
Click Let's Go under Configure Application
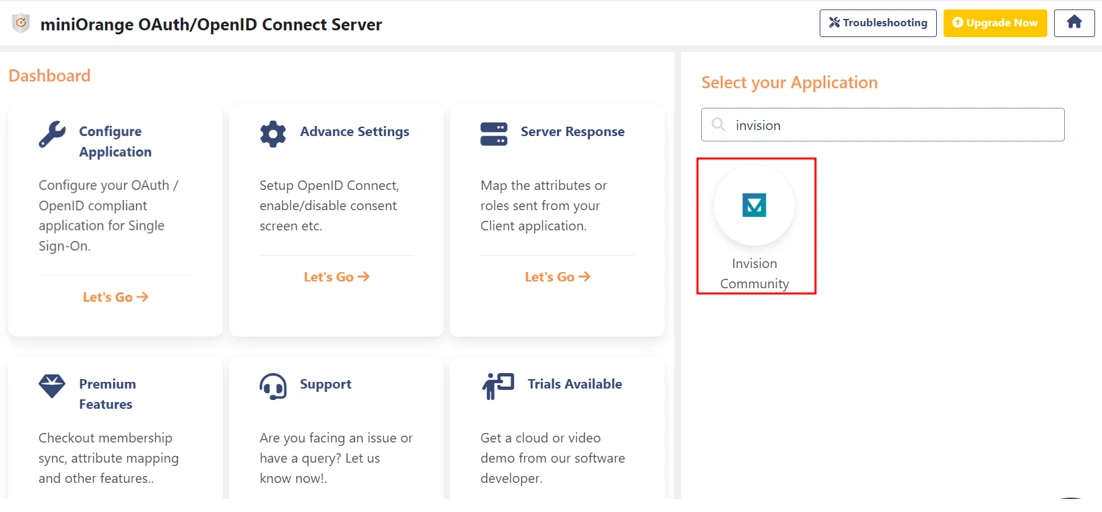click(x=115, y=297)
